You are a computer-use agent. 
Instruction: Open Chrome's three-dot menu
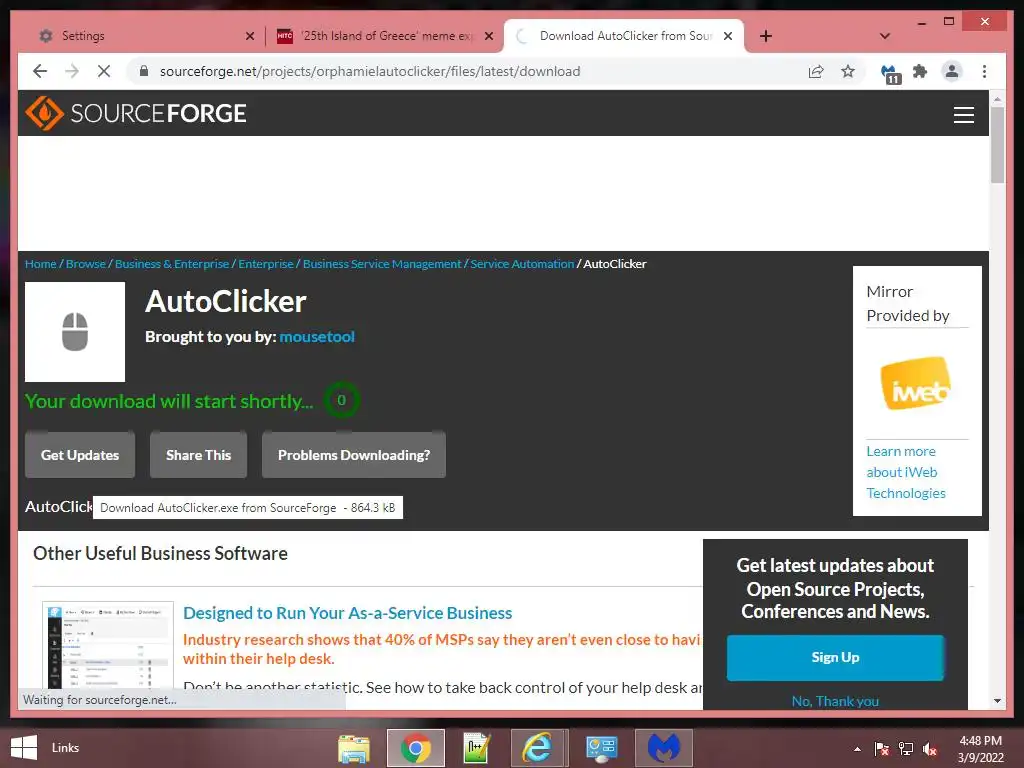coord(984,71)
